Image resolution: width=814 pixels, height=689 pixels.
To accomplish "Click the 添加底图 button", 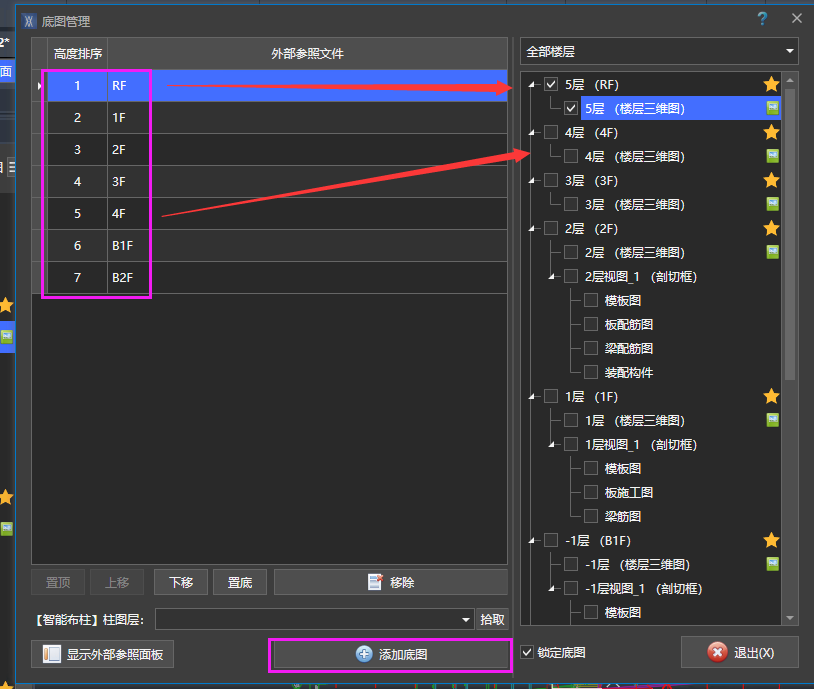I will pos(391,654).
